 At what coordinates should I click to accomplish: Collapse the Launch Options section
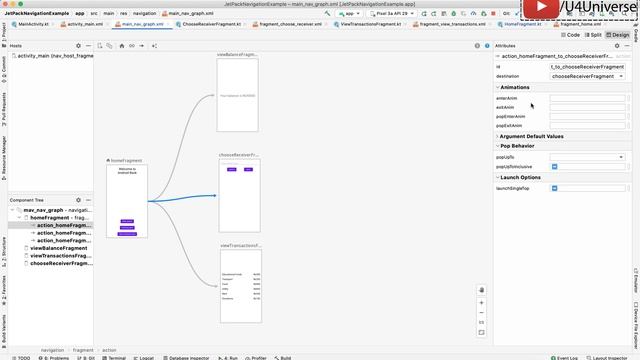point(498,178)
